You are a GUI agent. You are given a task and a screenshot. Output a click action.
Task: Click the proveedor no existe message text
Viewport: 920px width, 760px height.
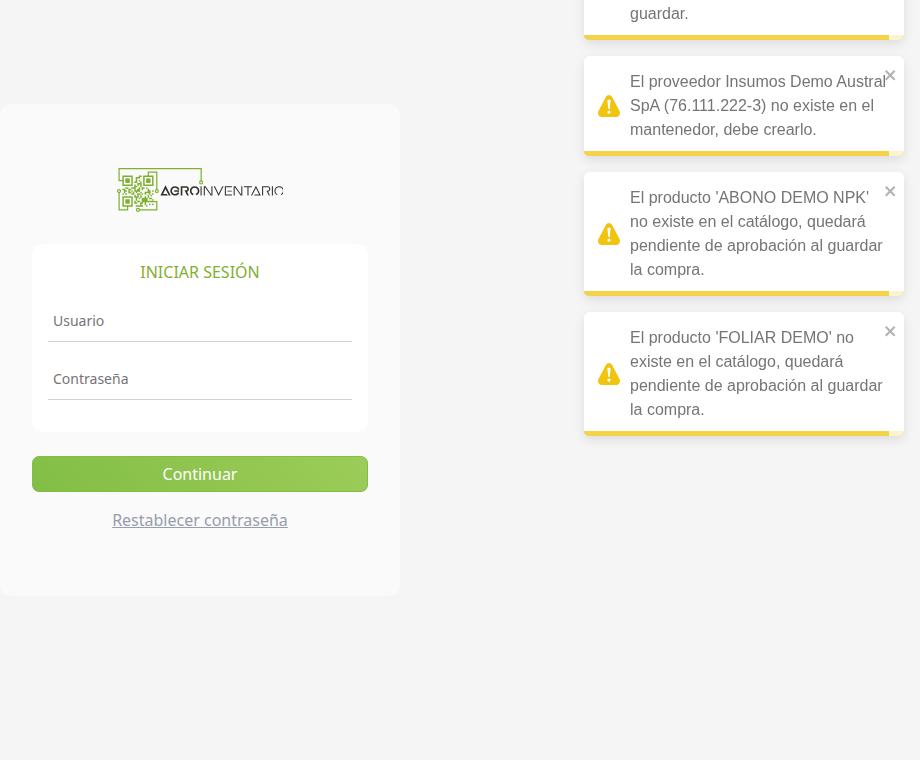click(757, 106)
